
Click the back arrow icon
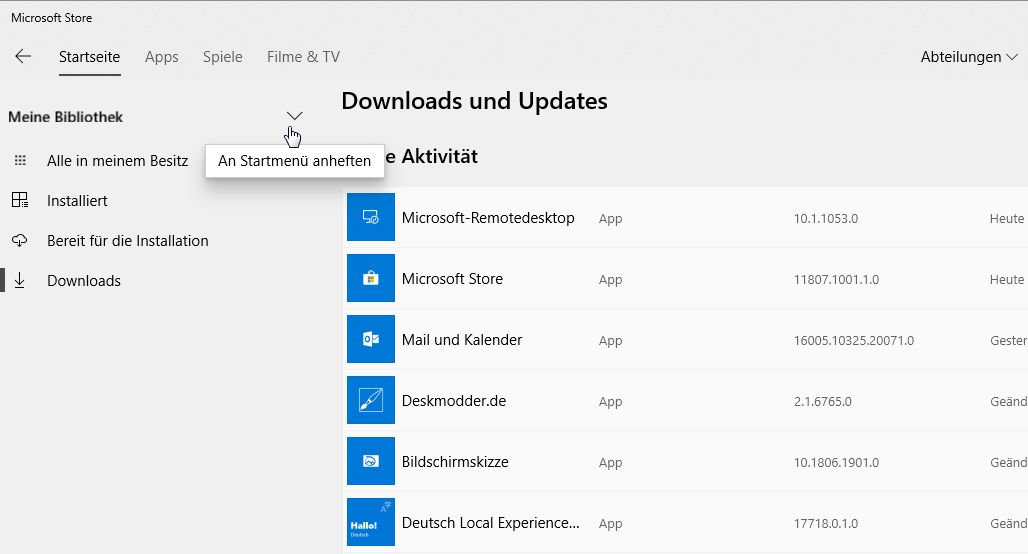tap(23, 57)
